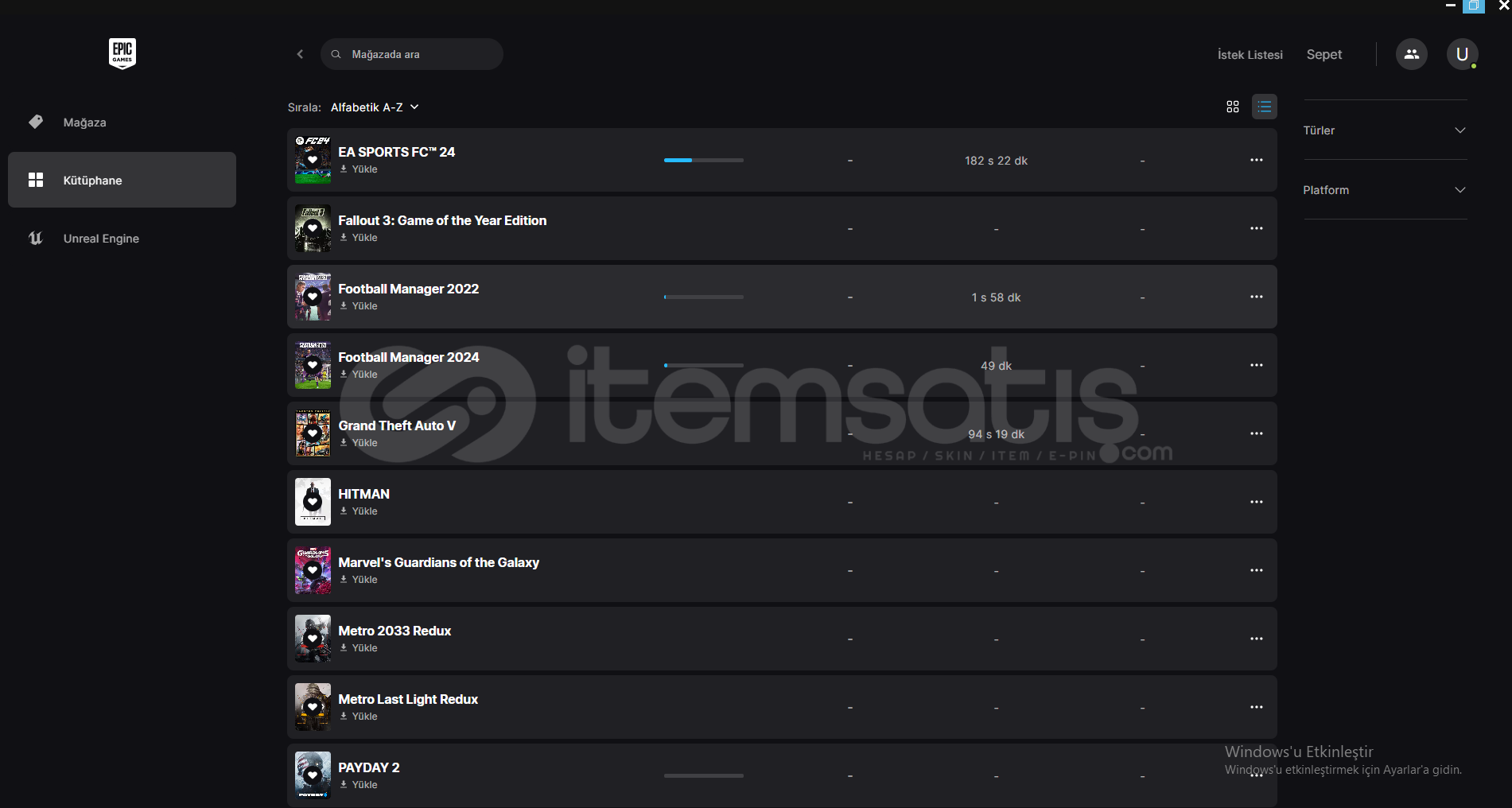Image resolution: width=1512 pixels, height=808 pixels.
Task: Select the Football Manager 2022 cover thumbnail
Action: 313,297
